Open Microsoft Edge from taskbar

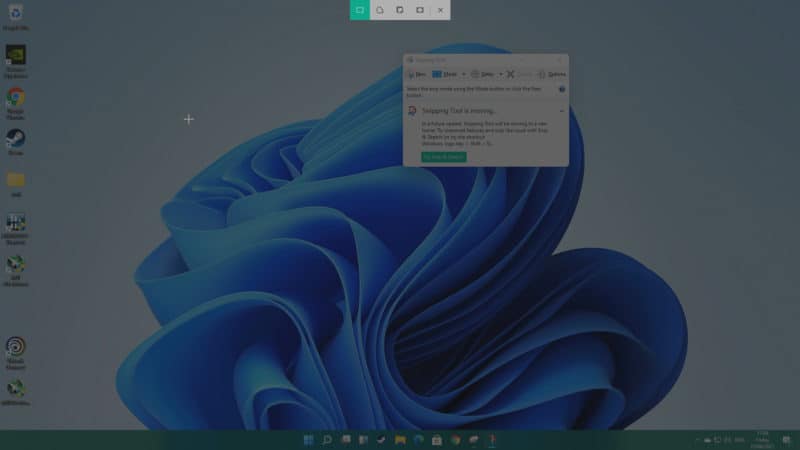418,440
